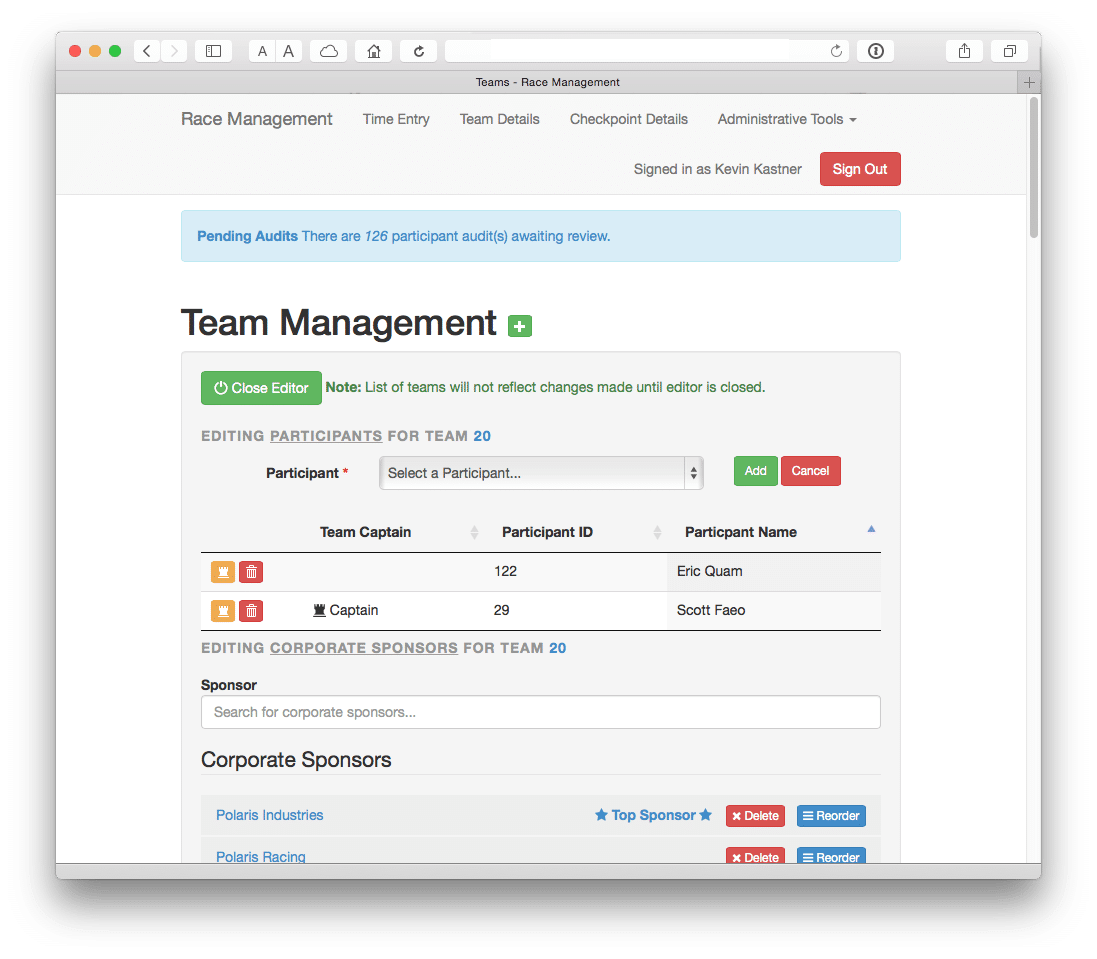Click team 20 link in participants heading

(482, 436)
